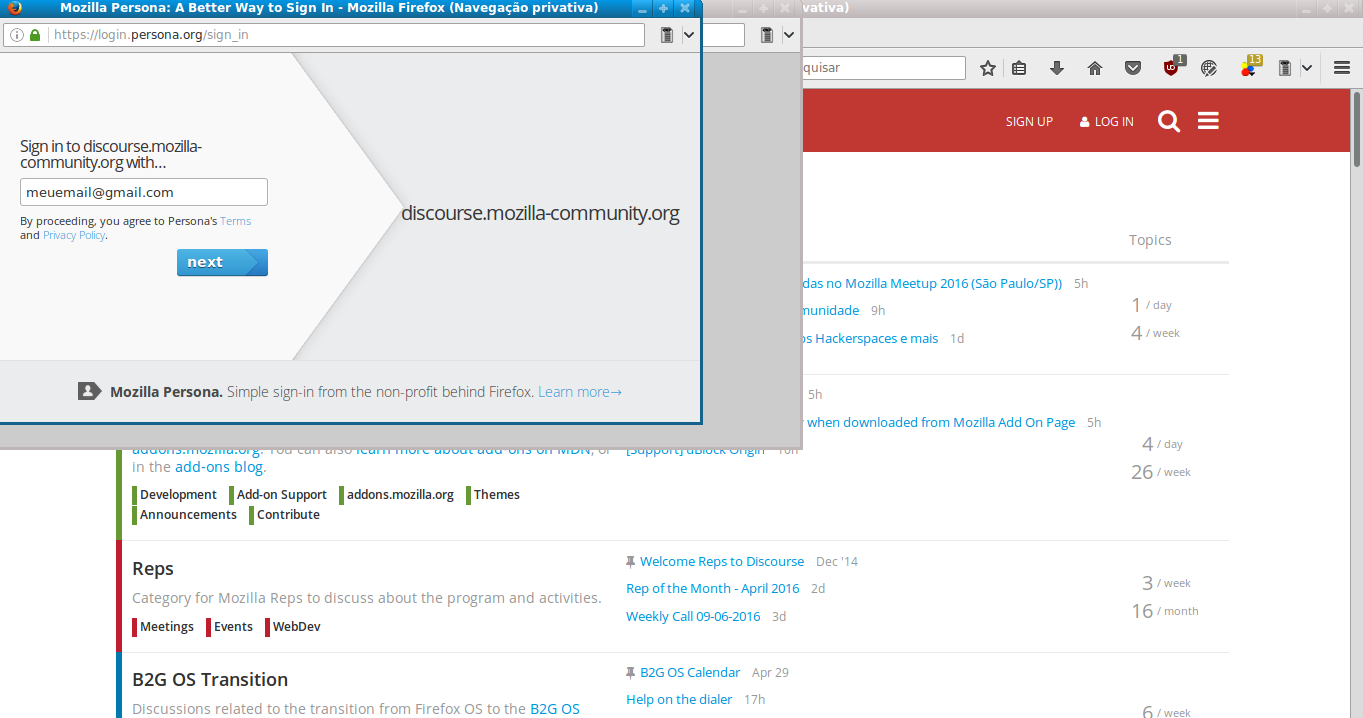1363x718 pixels.
Task: Click the clipboard extension icon in the middle gray window
Action: coord(767,35)
